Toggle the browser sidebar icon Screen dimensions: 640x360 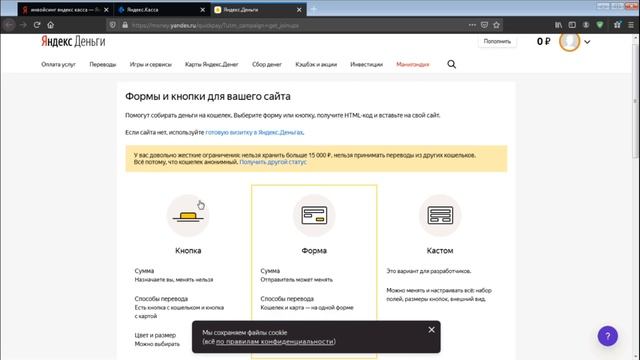pyautogui.click(x=572, y=25)
